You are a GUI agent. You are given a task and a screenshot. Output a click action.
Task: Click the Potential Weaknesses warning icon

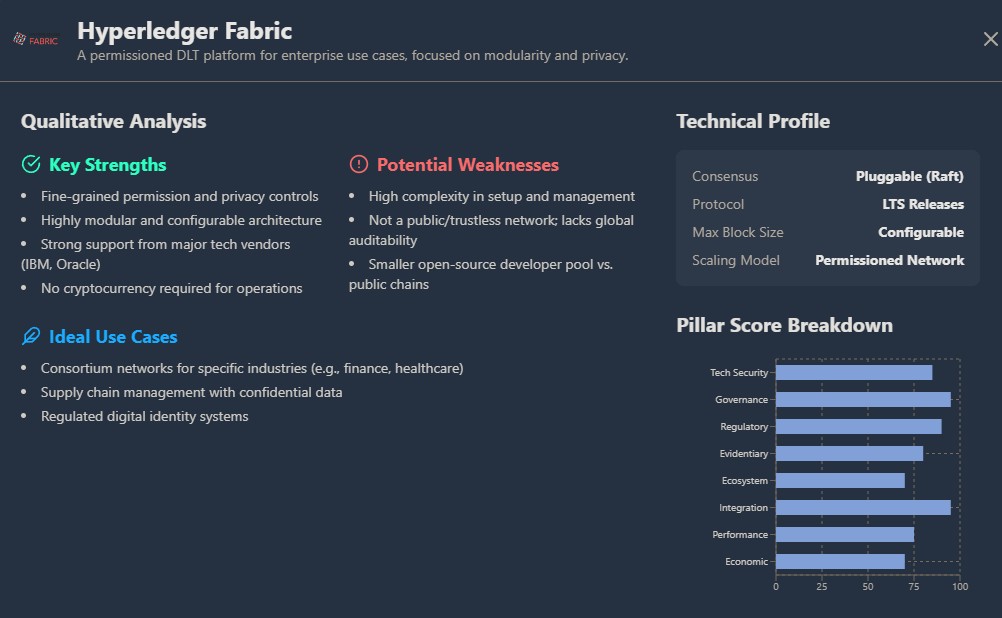click(359, 165)
